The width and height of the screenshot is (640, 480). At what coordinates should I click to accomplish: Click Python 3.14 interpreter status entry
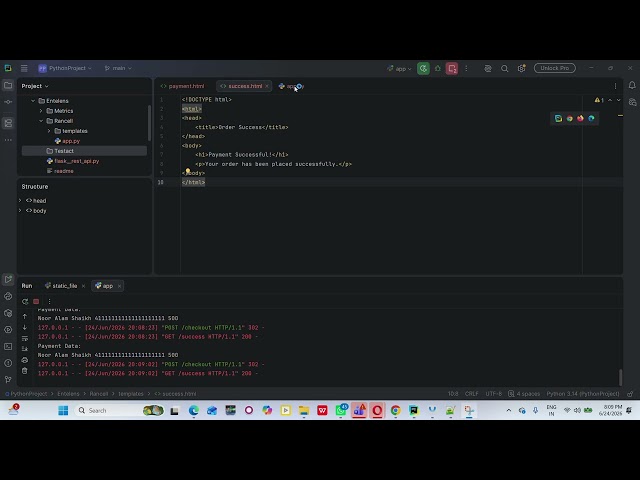[582, 394]
